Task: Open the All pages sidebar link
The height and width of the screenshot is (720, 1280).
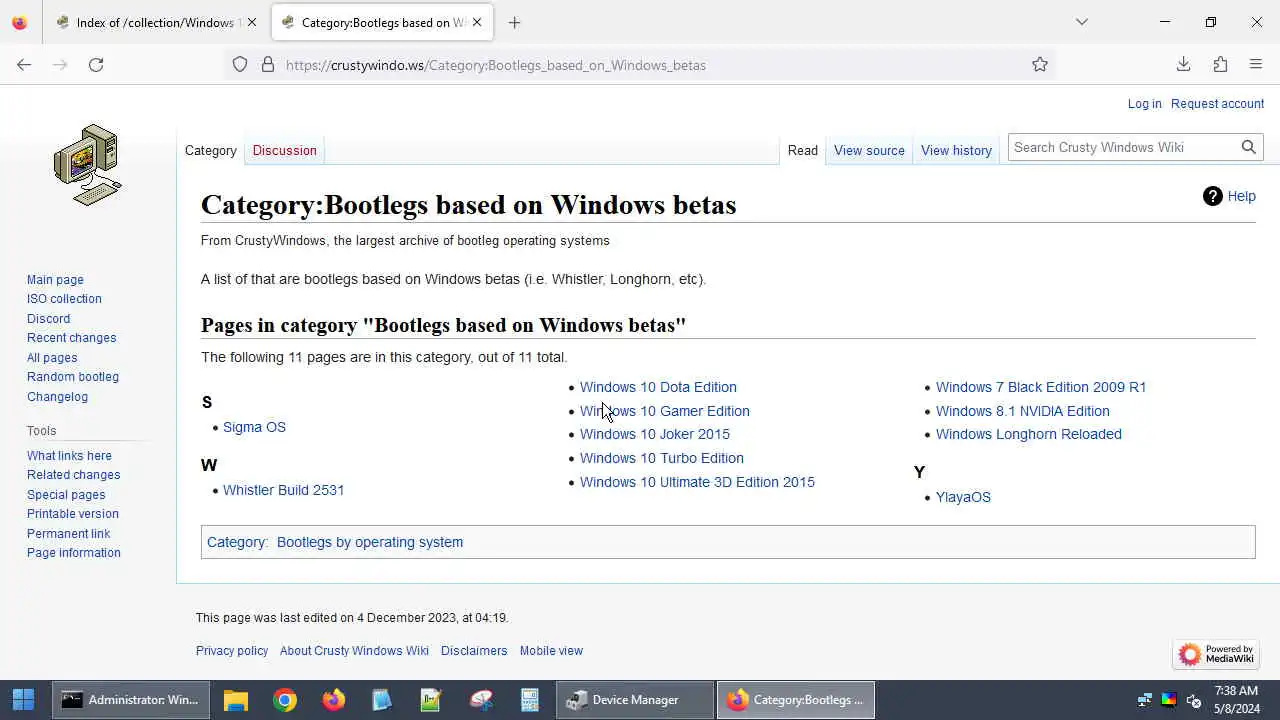Action: [x=52, y=358]
